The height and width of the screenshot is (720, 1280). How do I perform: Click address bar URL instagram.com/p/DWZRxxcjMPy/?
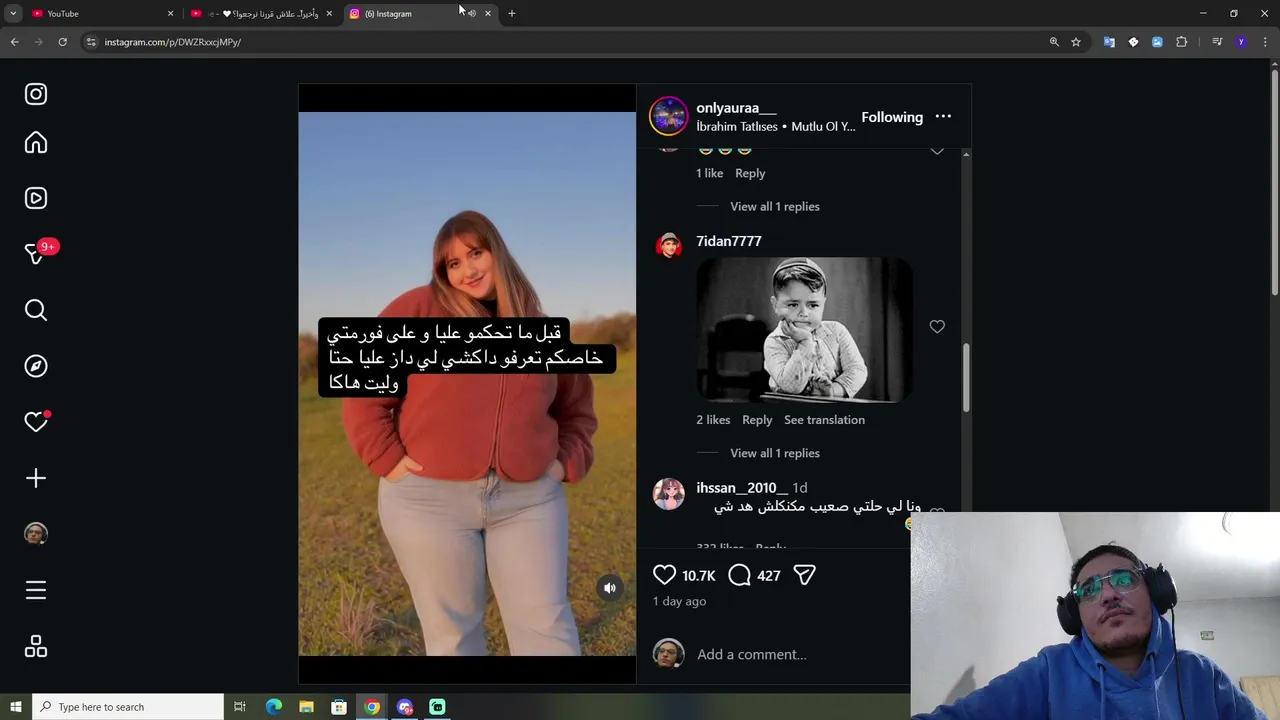click(173, 42)
